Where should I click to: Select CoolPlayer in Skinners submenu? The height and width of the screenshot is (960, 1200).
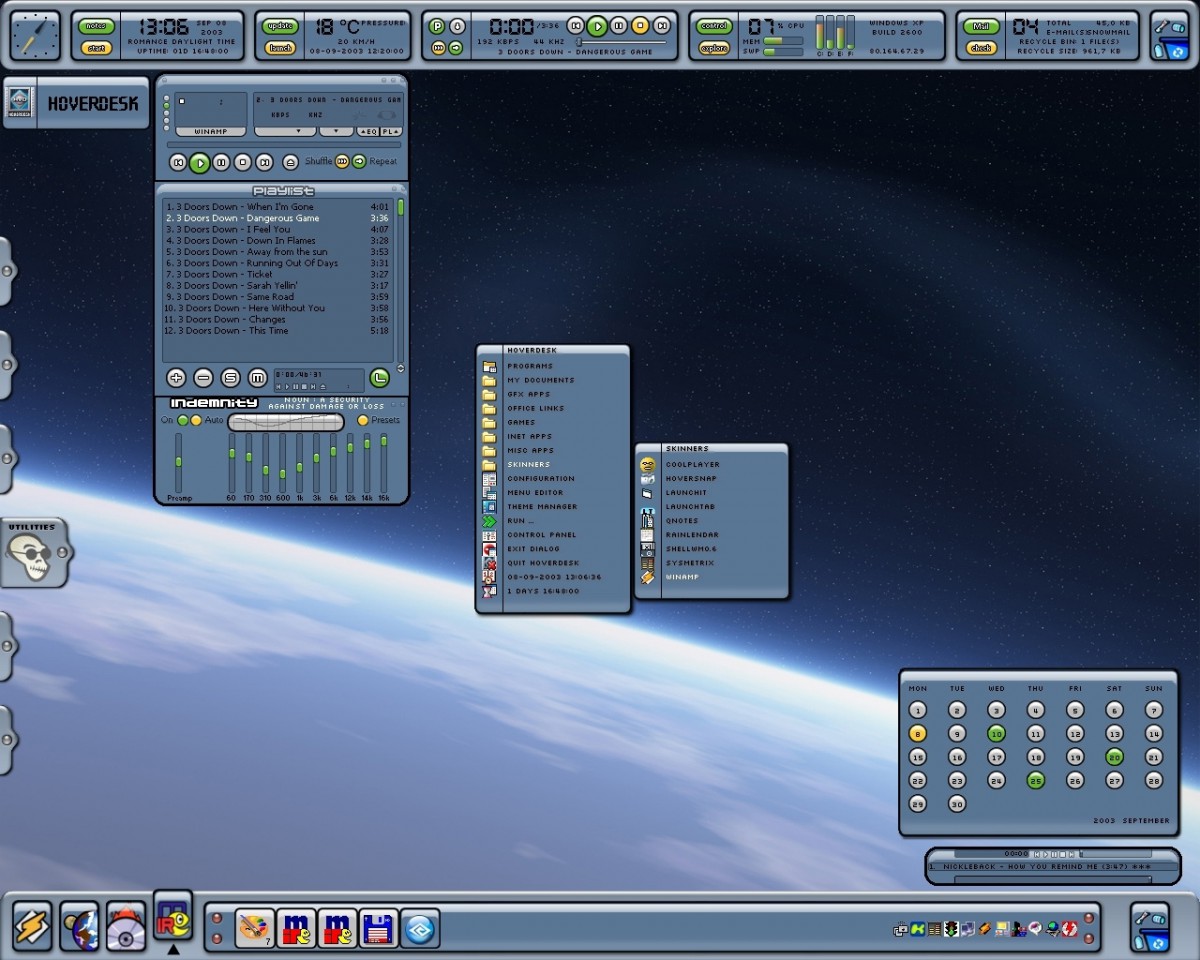(712, 464)
